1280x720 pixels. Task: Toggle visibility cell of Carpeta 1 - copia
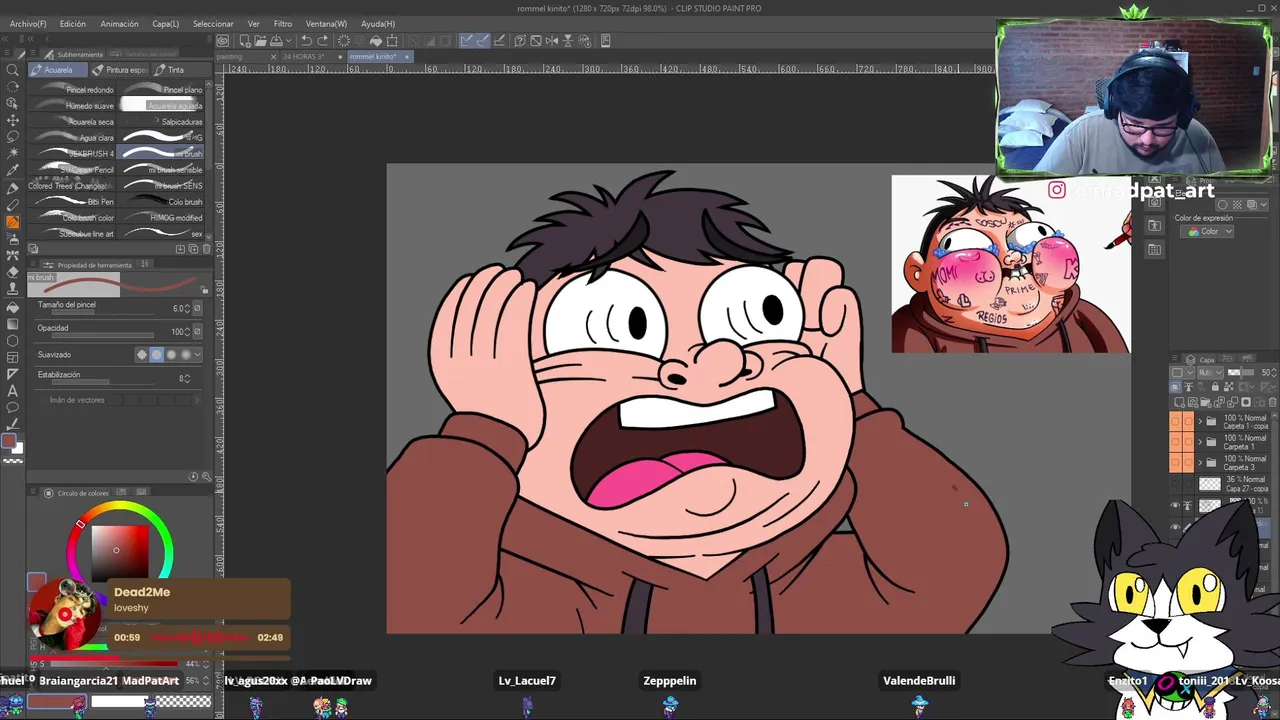[x=1175, y=421]
